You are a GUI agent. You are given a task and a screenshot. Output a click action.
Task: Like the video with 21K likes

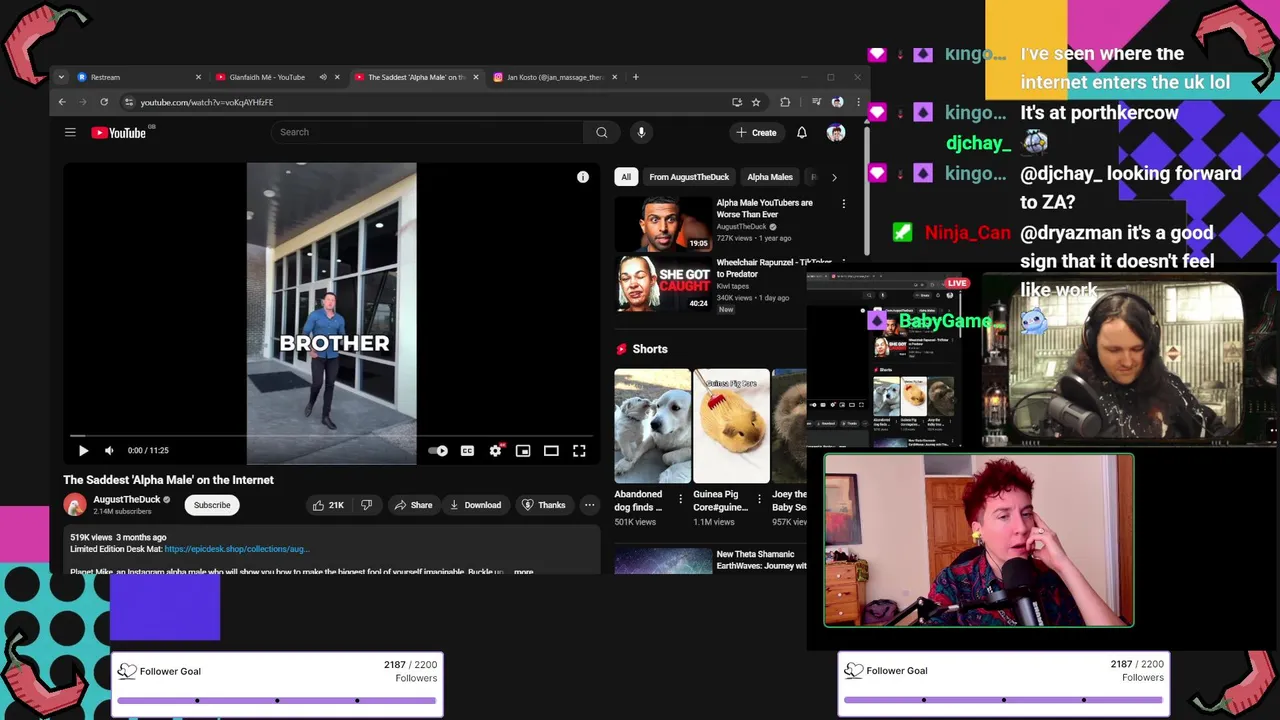click(328, 505)
